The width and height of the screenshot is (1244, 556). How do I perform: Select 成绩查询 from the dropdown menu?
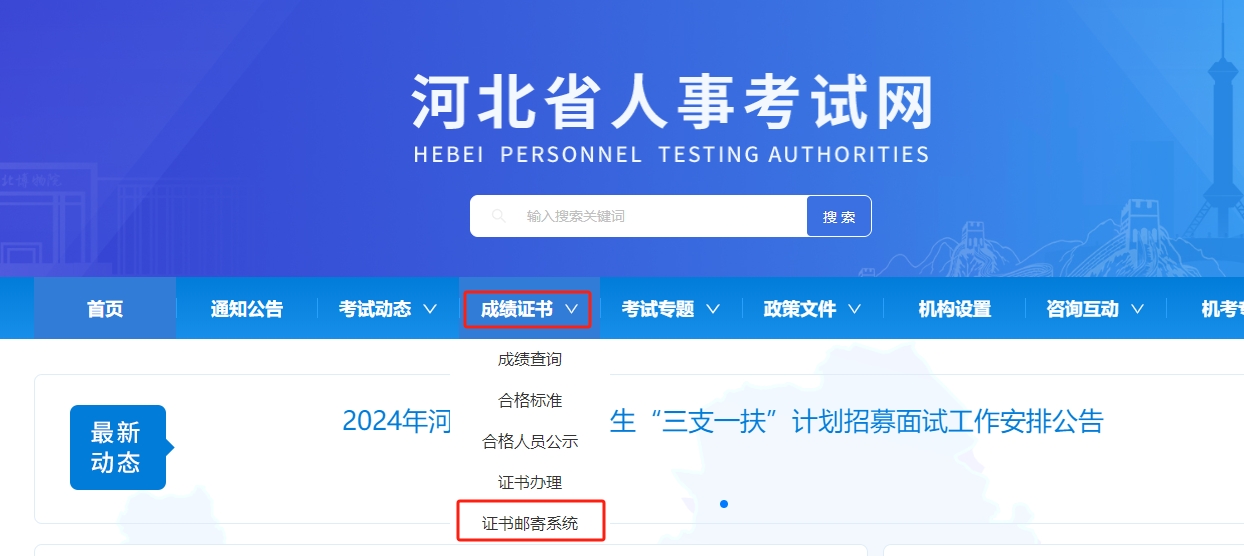(530, 359)
